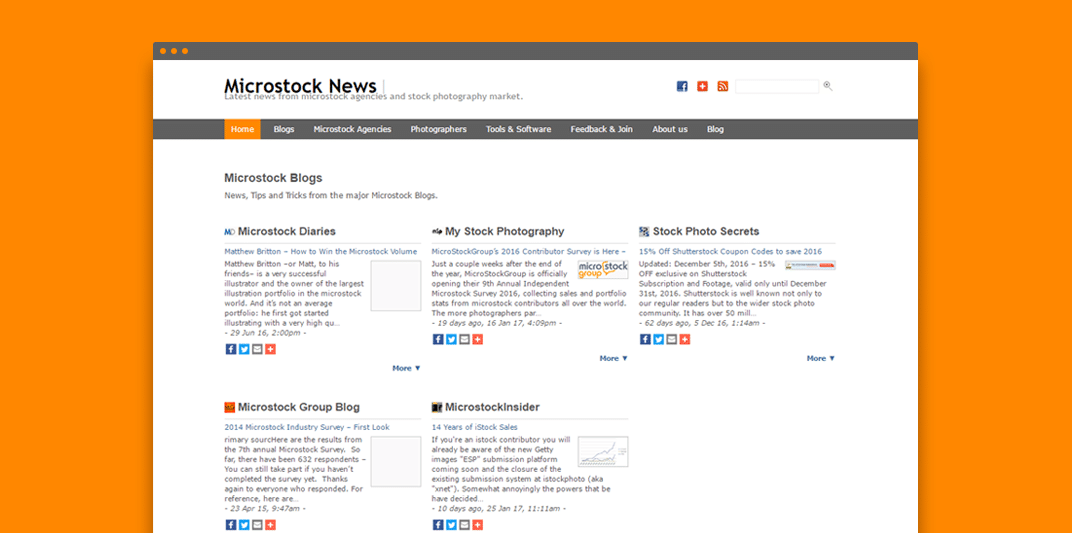Open Matthew Britton Microstock Volume article
Image resolution: width=1072 pixels, height=533 pixels.
[x=321, y=251]
